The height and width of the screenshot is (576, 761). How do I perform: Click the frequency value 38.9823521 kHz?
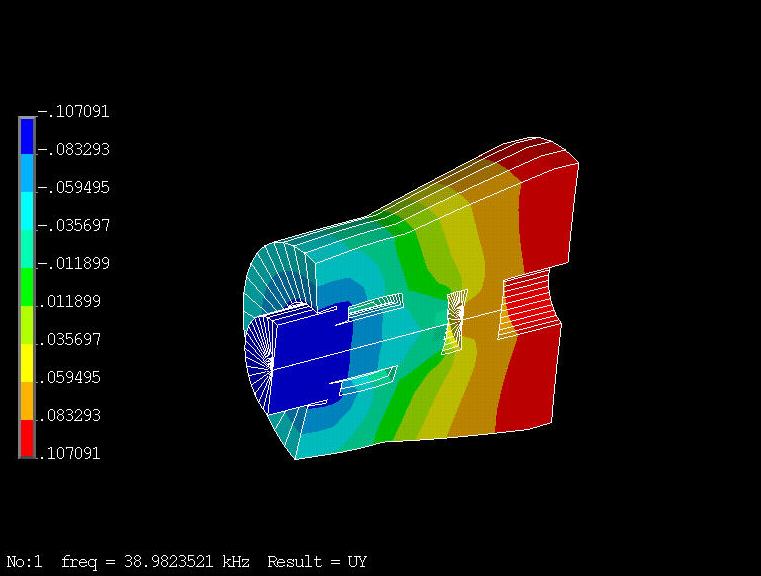pos(187,562)
